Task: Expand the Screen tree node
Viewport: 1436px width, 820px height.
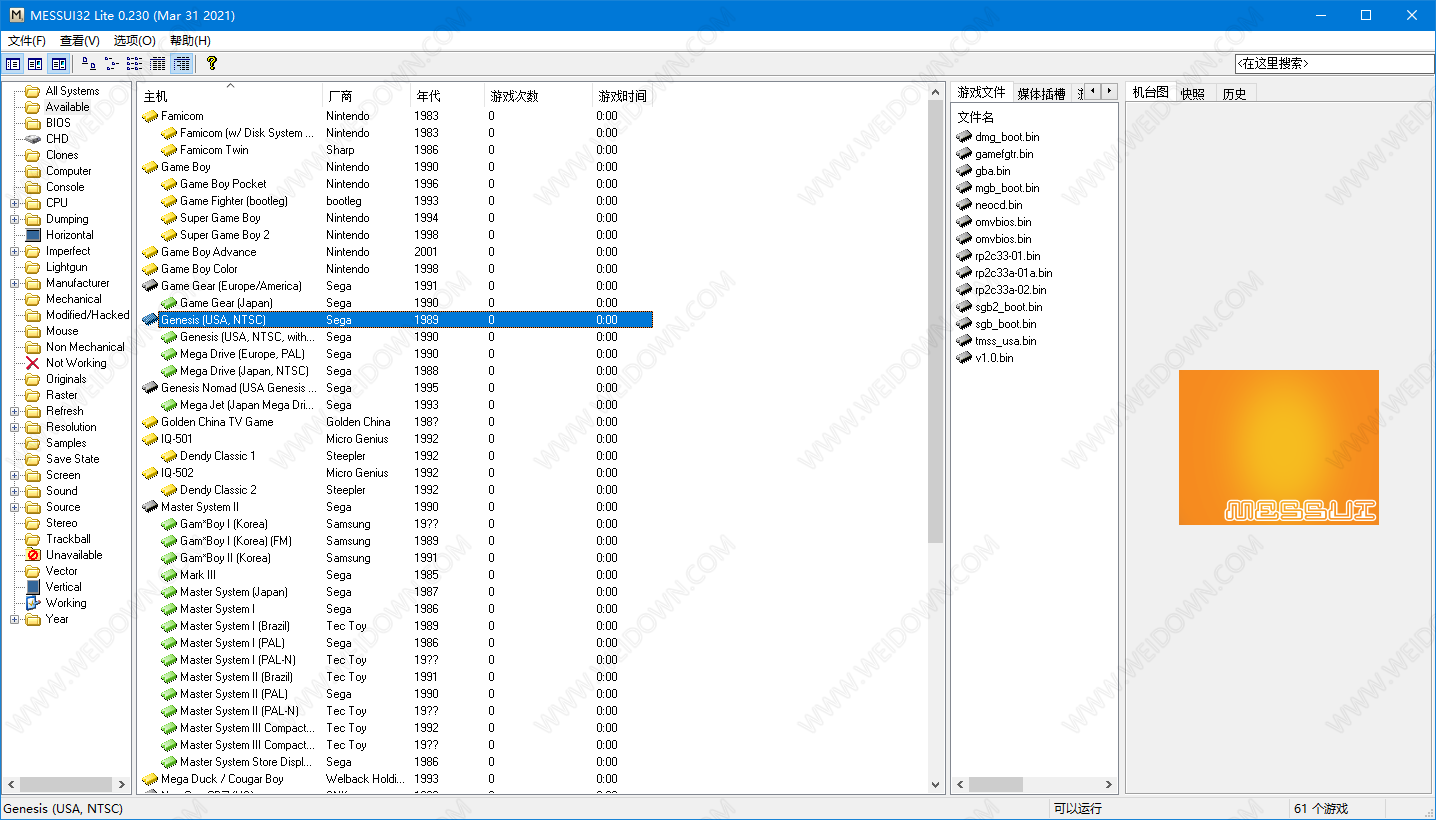Action: click(x=15, y=475)
